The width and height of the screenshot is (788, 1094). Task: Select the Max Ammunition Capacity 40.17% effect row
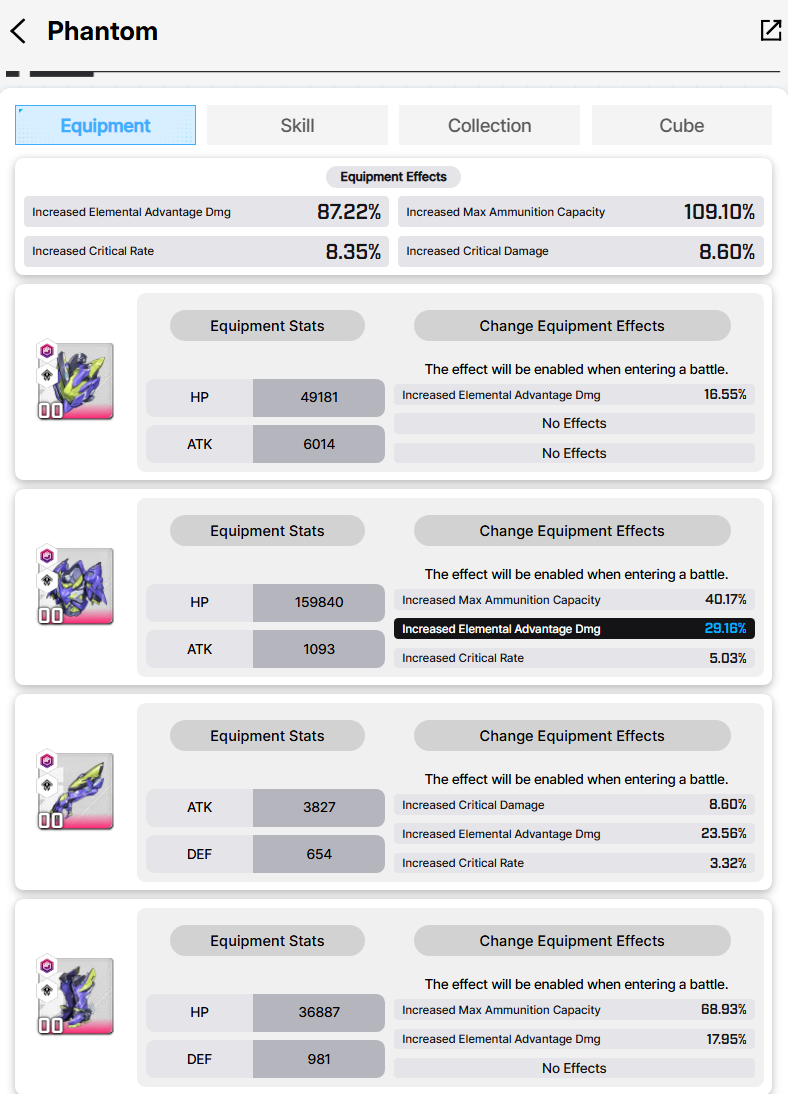[x=574, y=600]
